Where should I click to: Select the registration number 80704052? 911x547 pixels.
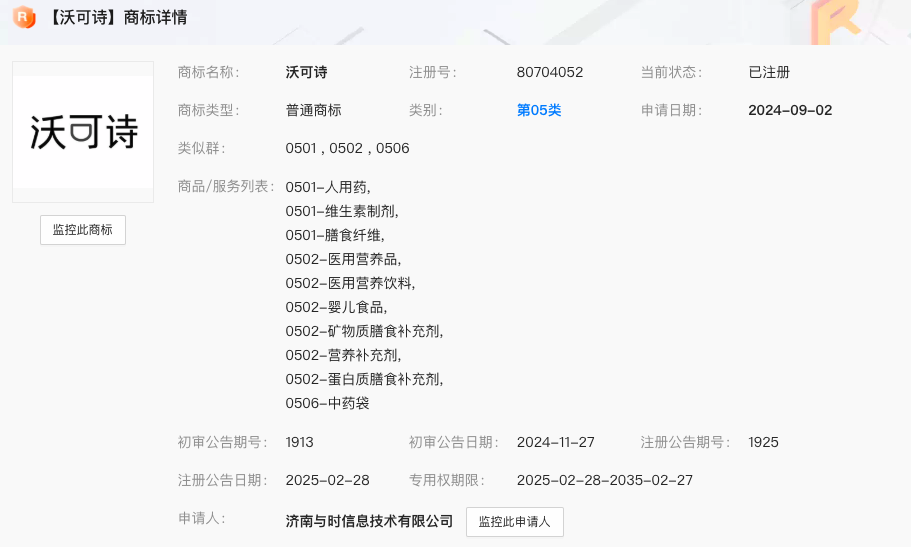(x=550, y=72)
